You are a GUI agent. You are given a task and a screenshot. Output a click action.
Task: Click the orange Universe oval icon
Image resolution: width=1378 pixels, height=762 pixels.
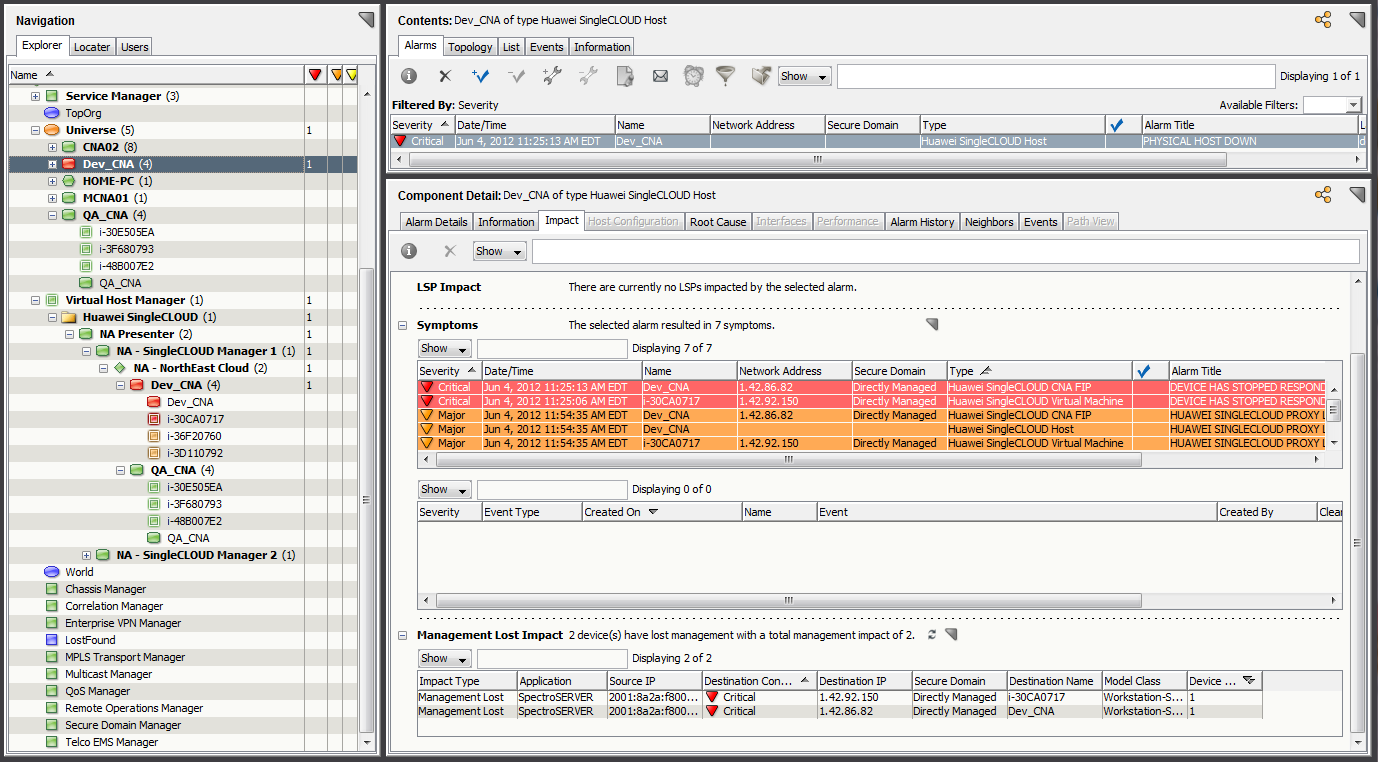click(52, 130)
